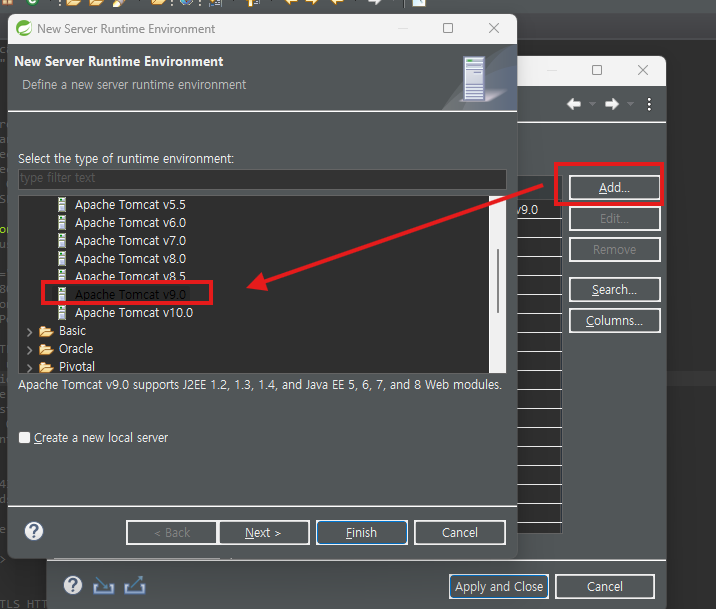Select Apache Tomcat v9.0 runtime

pyautogui.click(x=130, y=294)
